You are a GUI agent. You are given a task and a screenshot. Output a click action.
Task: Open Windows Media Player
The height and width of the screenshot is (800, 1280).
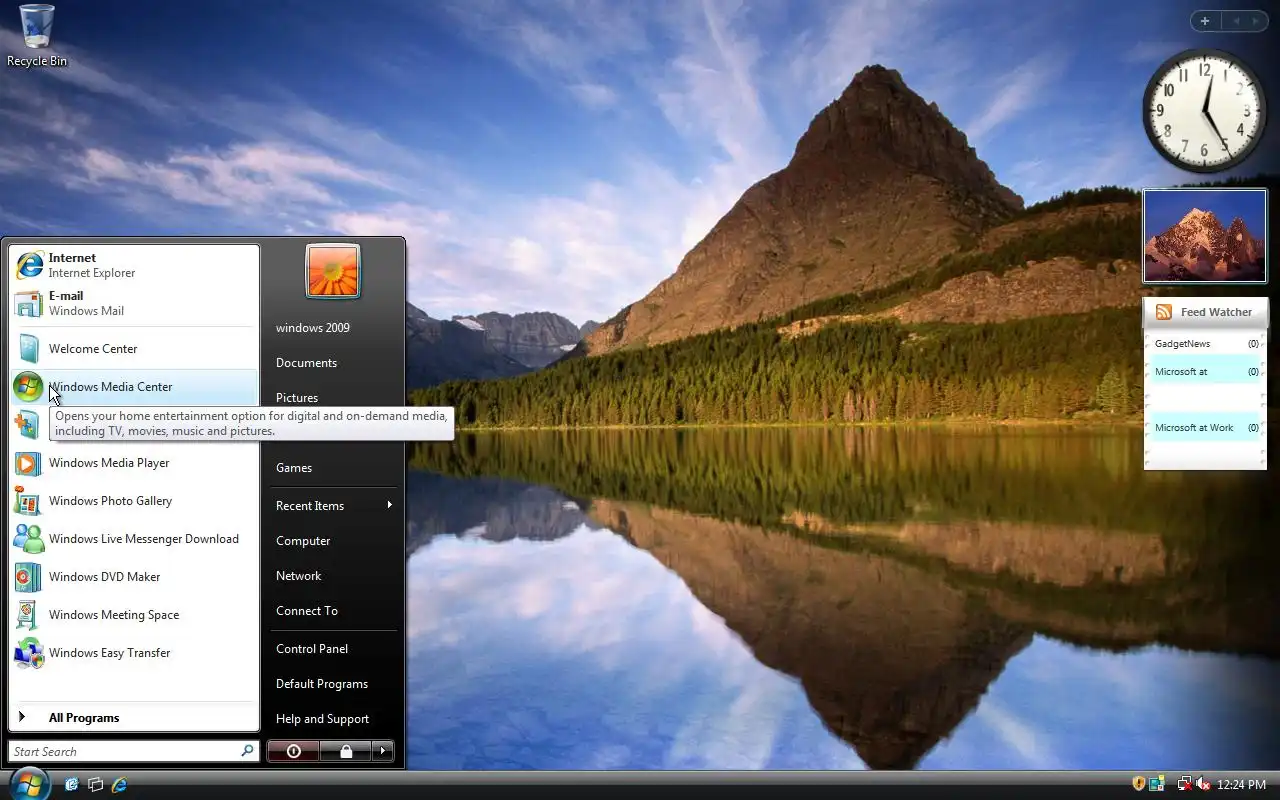coord(134,463)
